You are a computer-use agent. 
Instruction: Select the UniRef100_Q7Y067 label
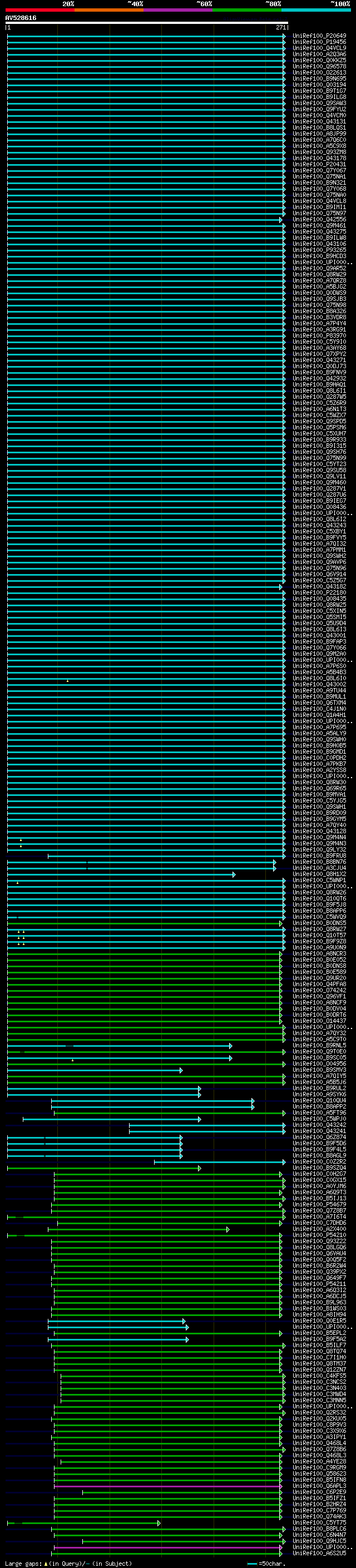[319, 170]
